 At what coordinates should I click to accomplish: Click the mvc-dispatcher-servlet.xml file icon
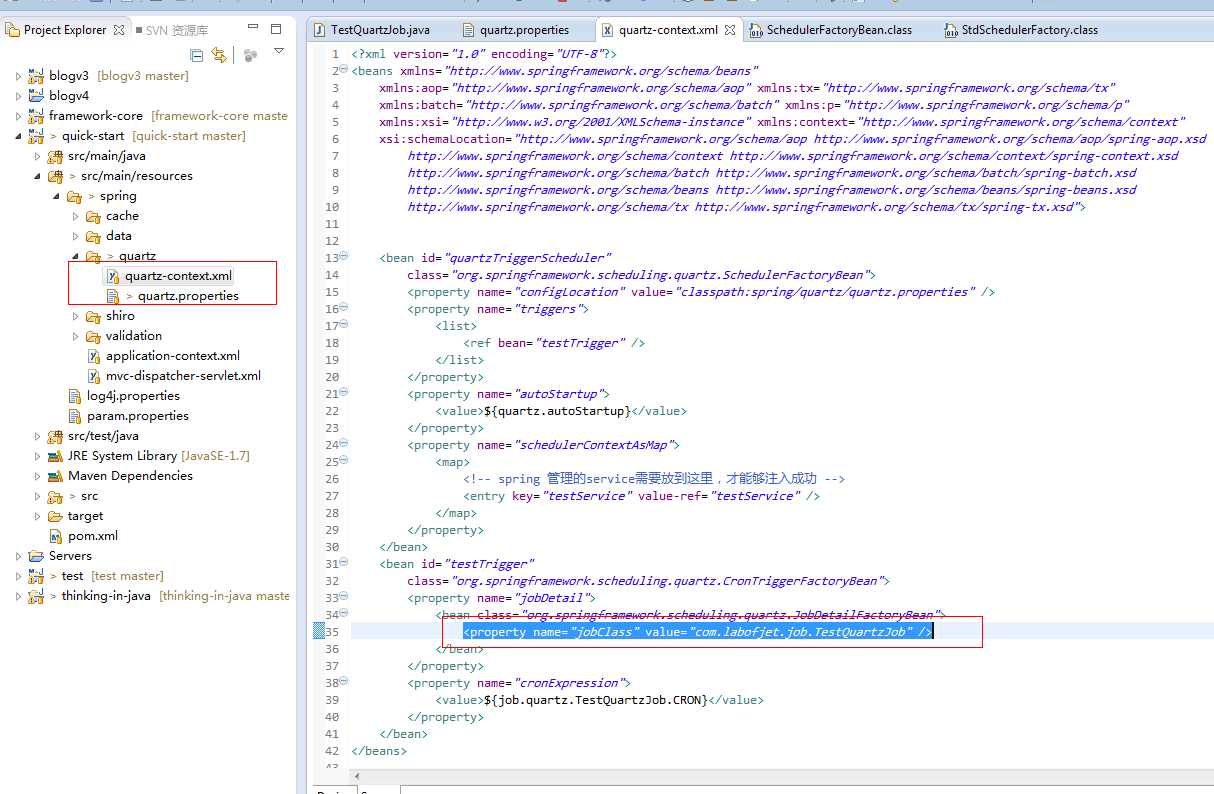point(94,376)
